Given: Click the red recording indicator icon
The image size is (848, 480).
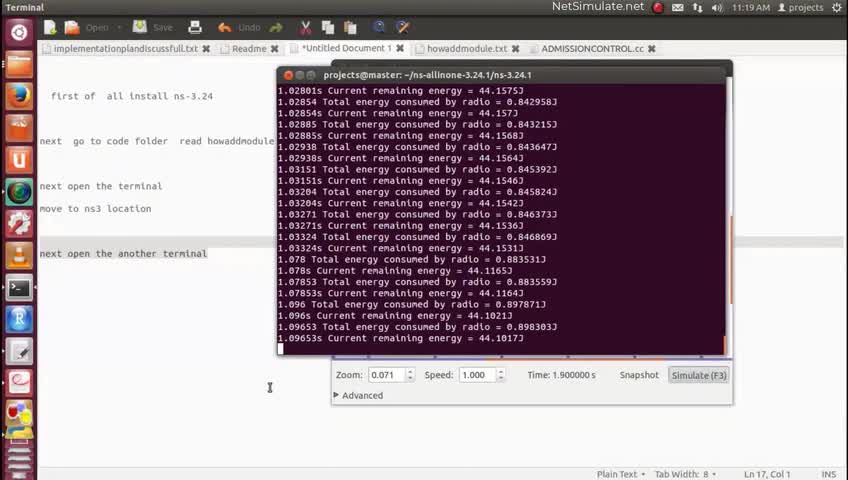Looking at the screenshot, I should (658, 8).
